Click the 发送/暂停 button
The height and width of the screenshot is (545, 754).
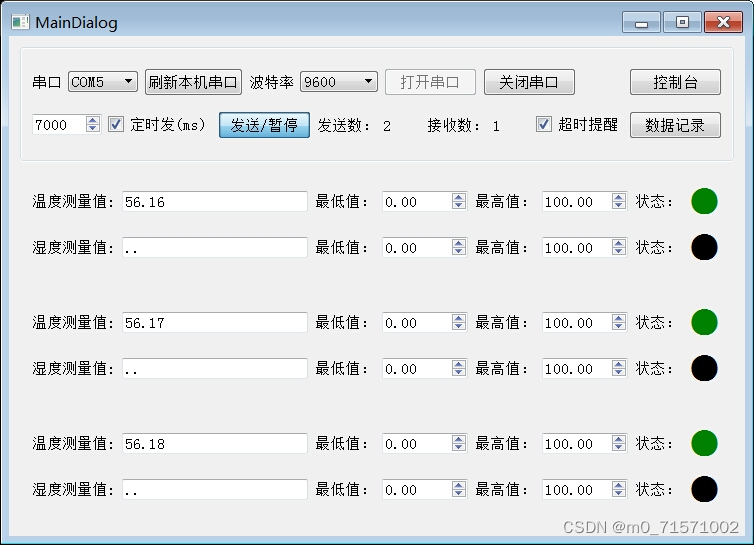(264, 125)
